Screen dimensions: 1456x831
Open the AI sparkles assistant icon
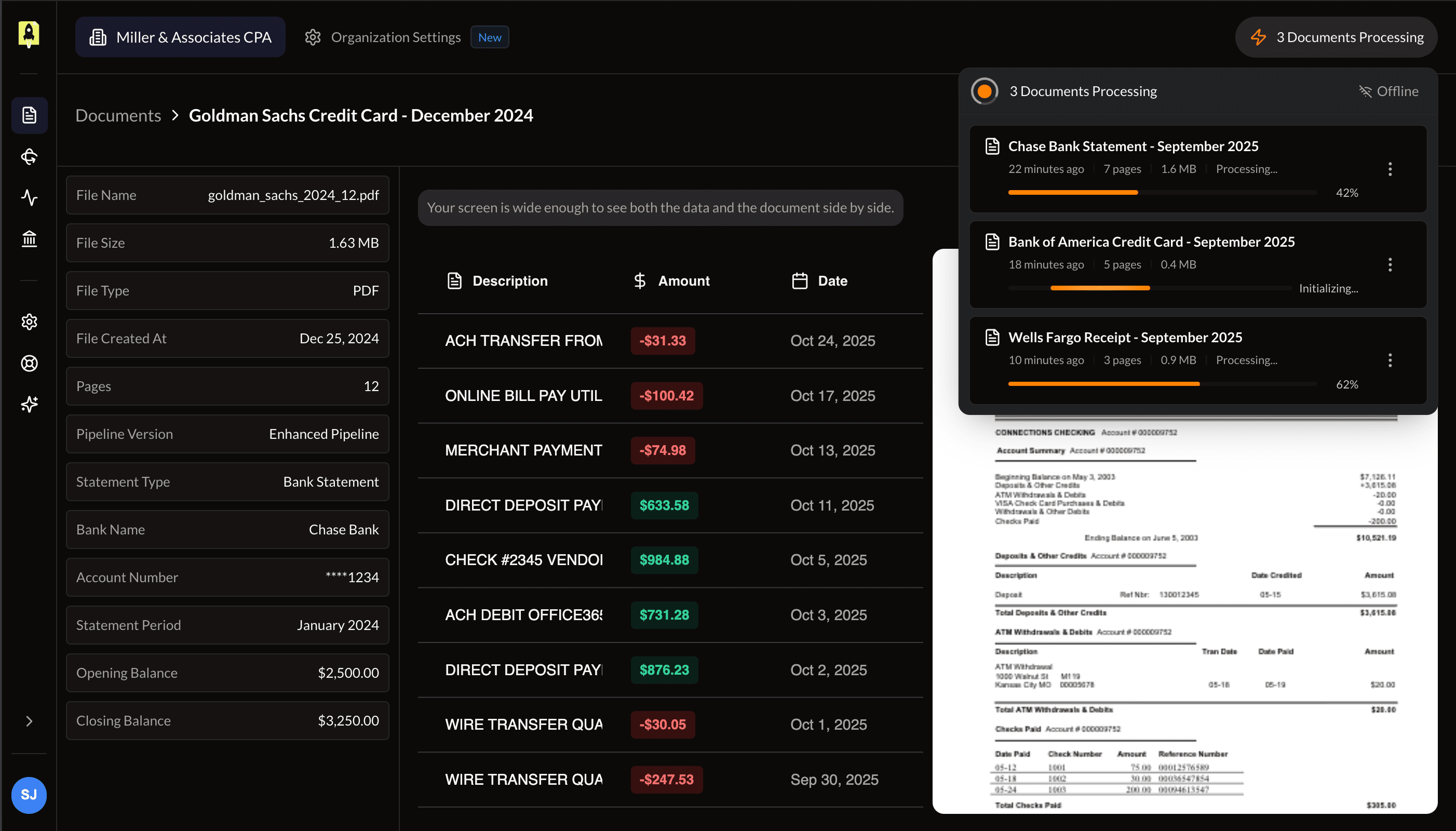29,404
